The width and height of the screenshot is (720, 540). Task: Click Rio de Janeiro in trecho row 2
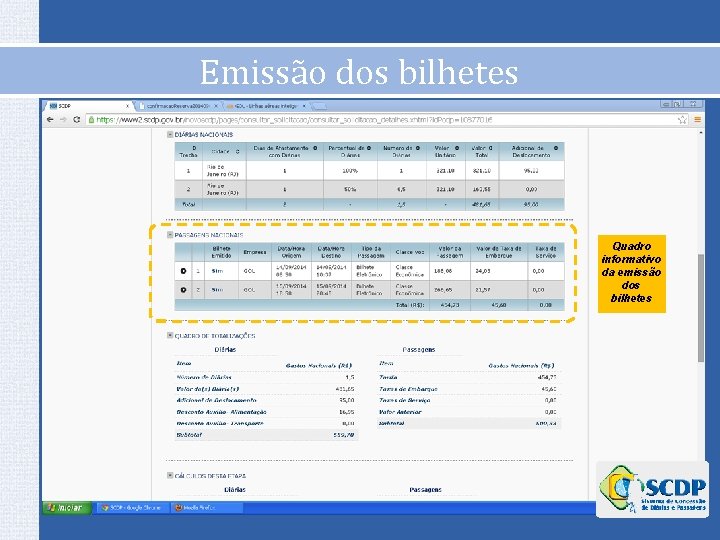pyautogui.click(x=223, y=189)
